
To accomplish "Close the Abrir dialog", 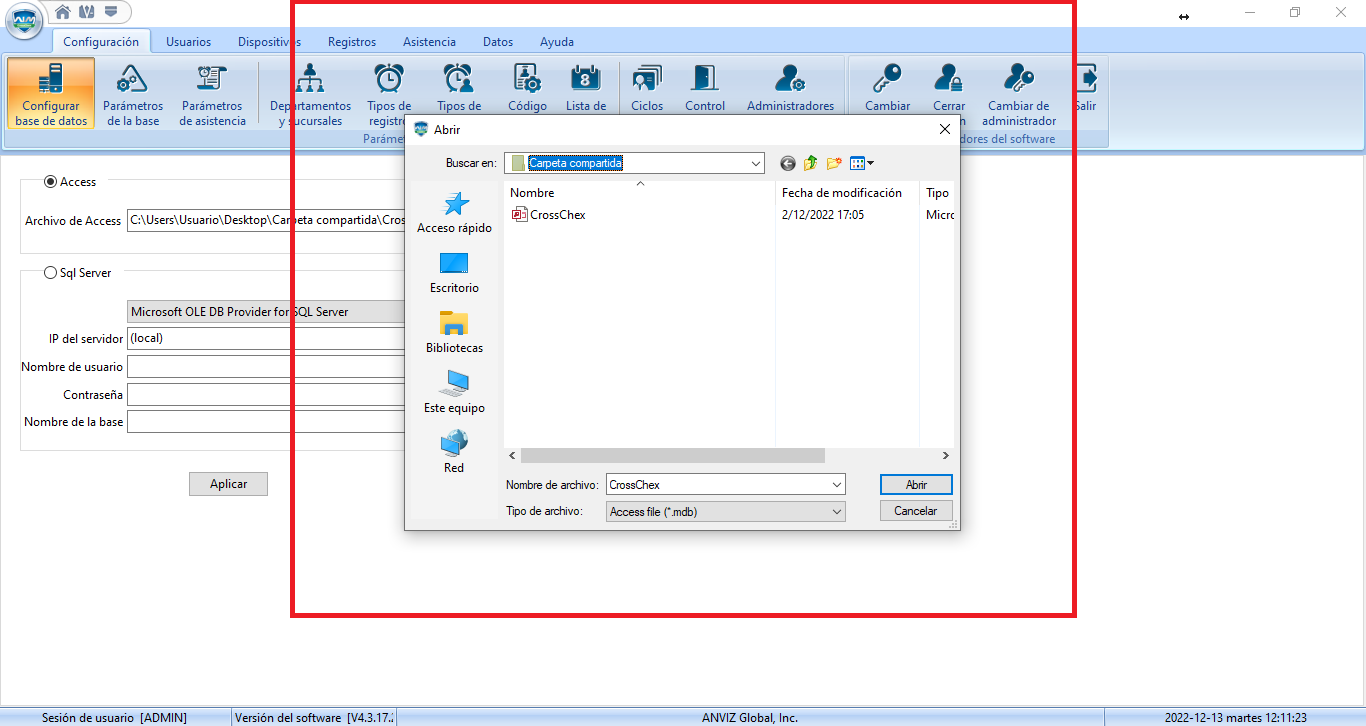I will (944, 129).
